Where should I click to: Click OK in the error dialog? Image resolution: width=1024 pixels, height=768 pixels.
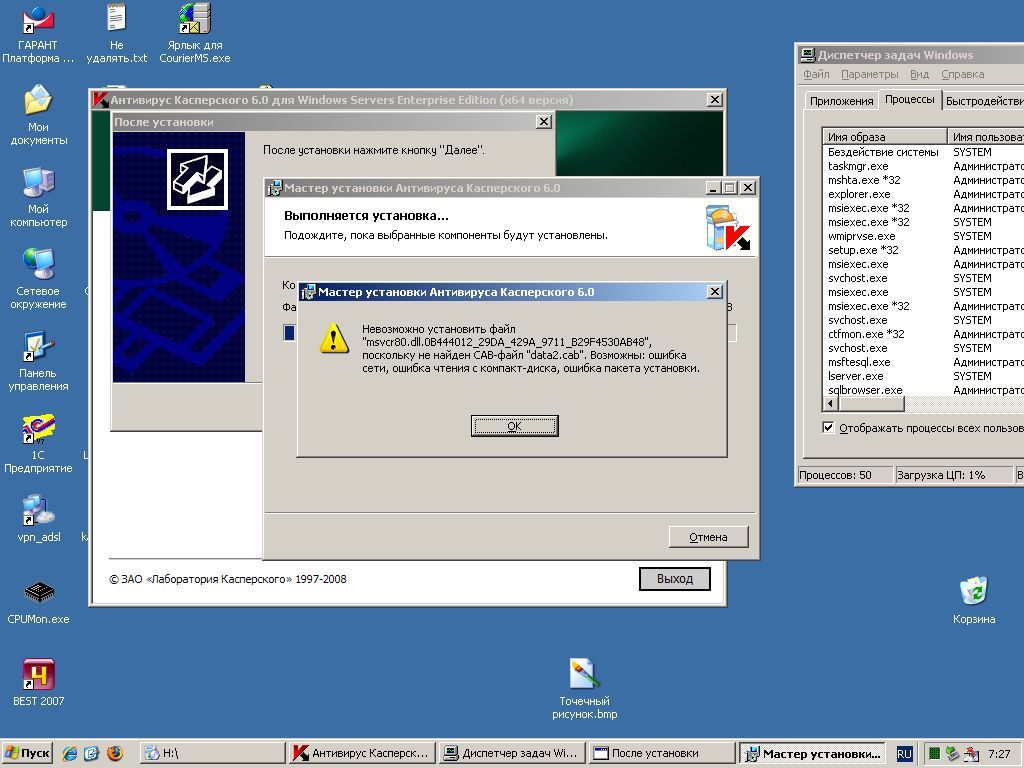pos(515,426)
